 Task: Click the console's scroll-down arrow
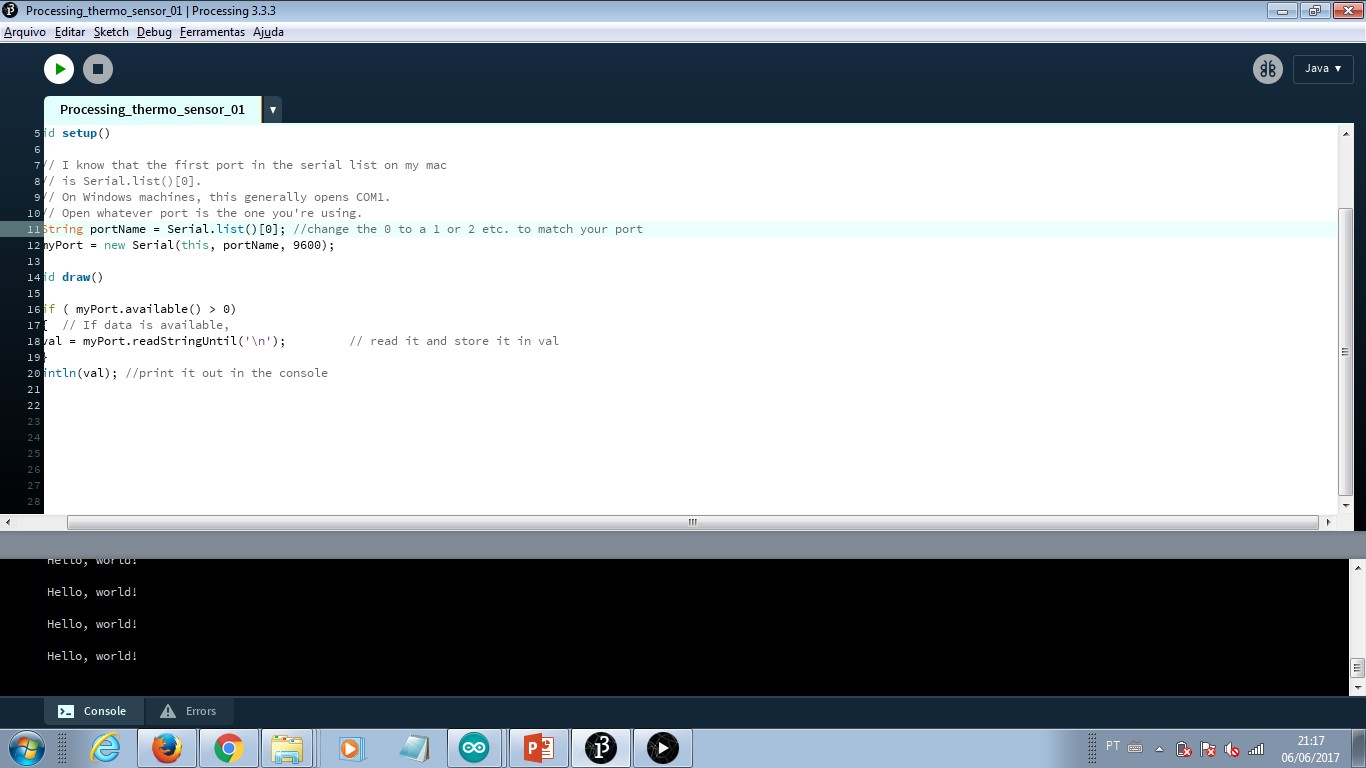[1357, 688]
